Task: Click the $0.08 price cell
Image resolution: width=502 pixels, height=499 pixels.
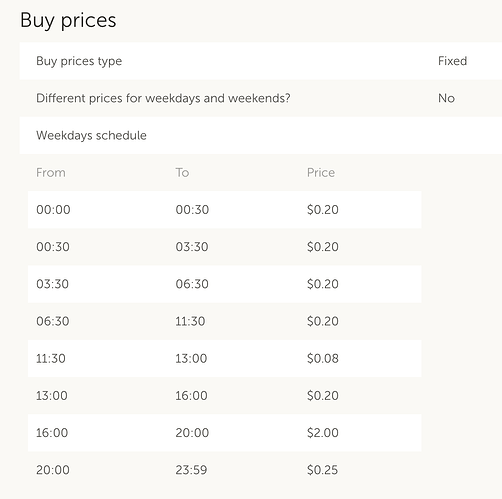Action: coord(323,358)
